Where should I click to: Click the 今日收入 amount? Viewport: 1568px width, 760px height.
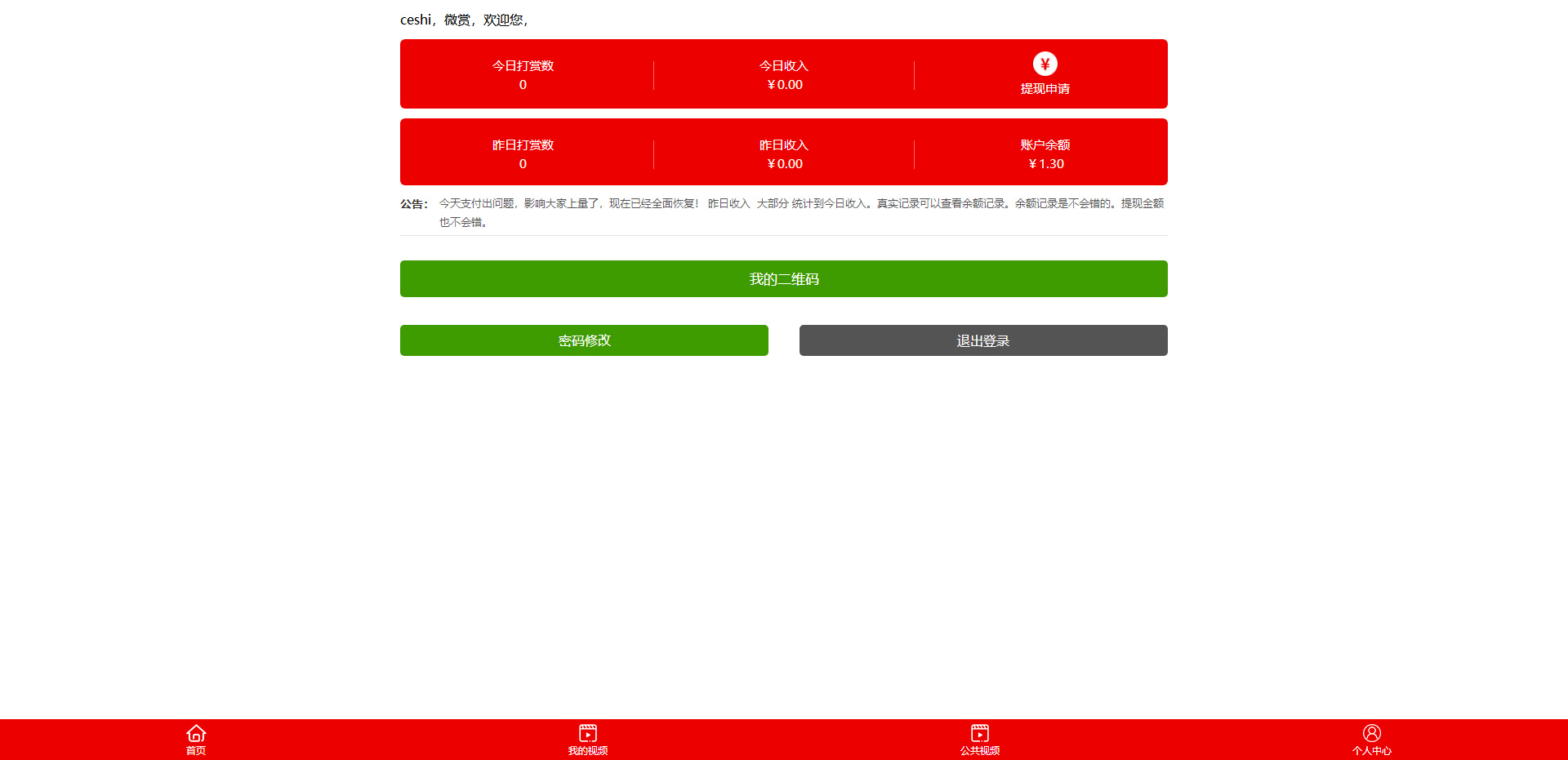[x=784, y=85]
